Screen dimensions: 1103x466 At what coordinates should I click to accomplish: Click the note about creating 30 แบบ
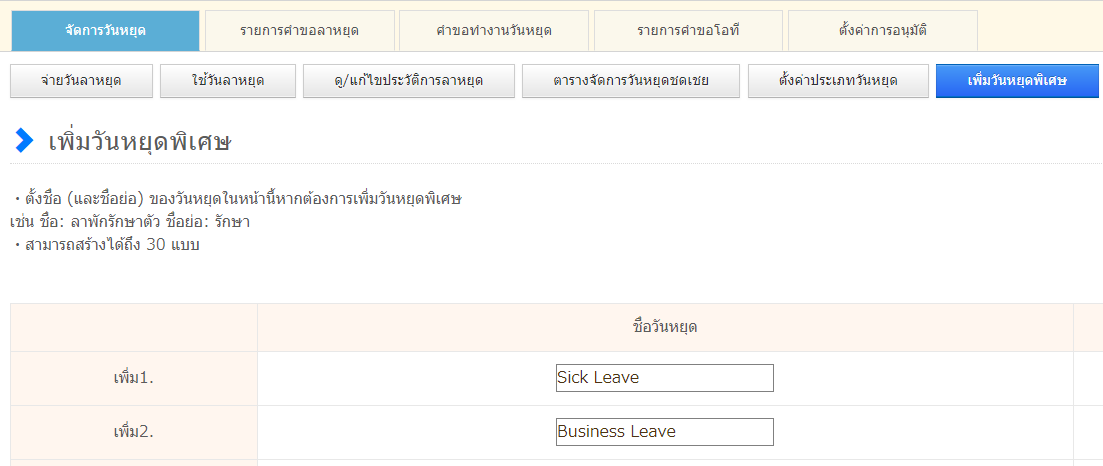tap(110, 244)
